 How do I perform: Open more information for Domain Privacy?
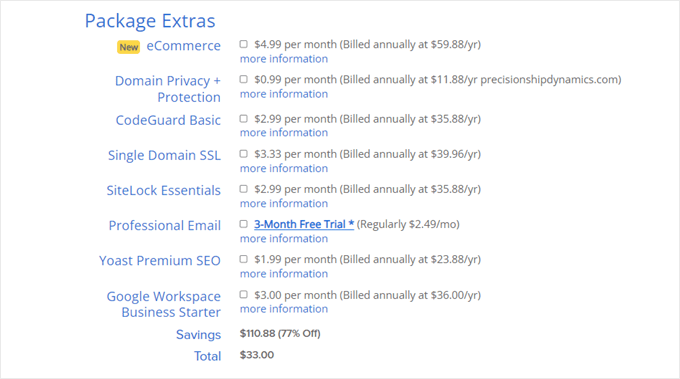(284, 94)
